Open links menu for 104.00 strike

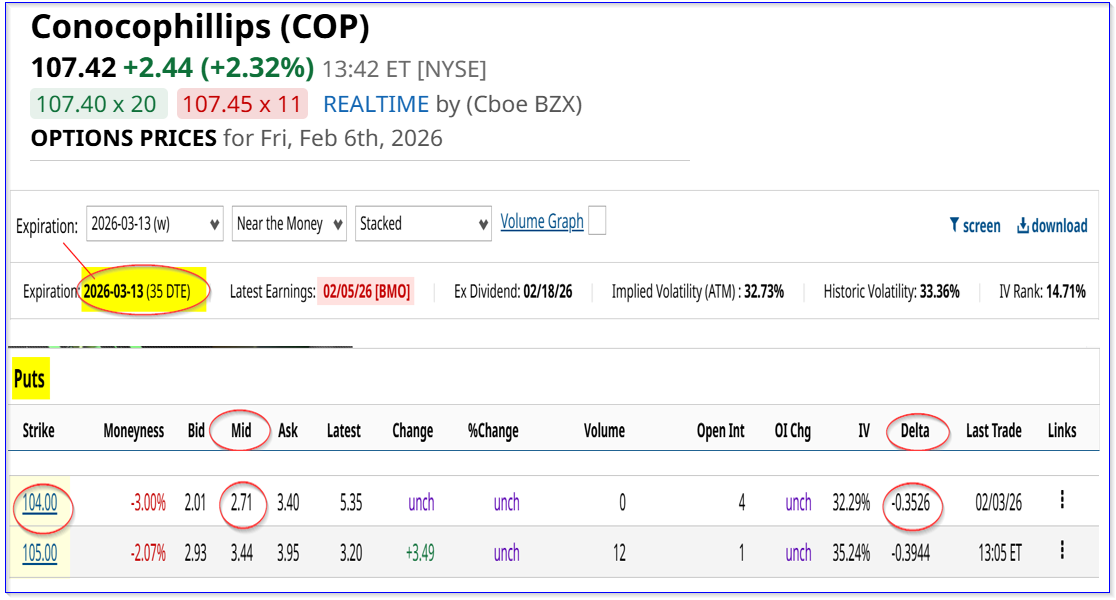pos(1062,501)
